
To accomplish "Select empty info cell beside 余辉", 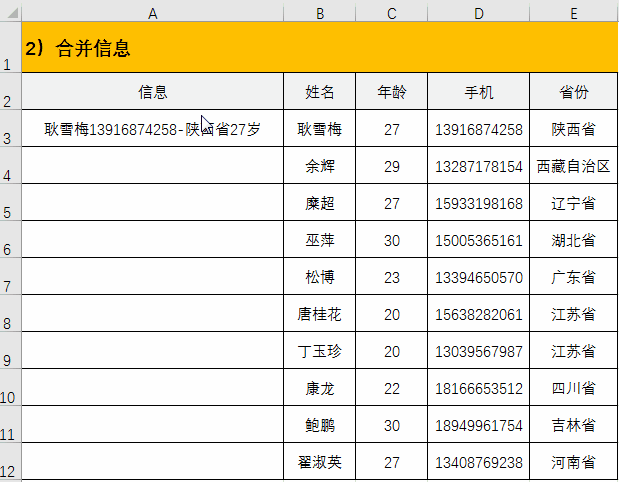I will point(152,165).
